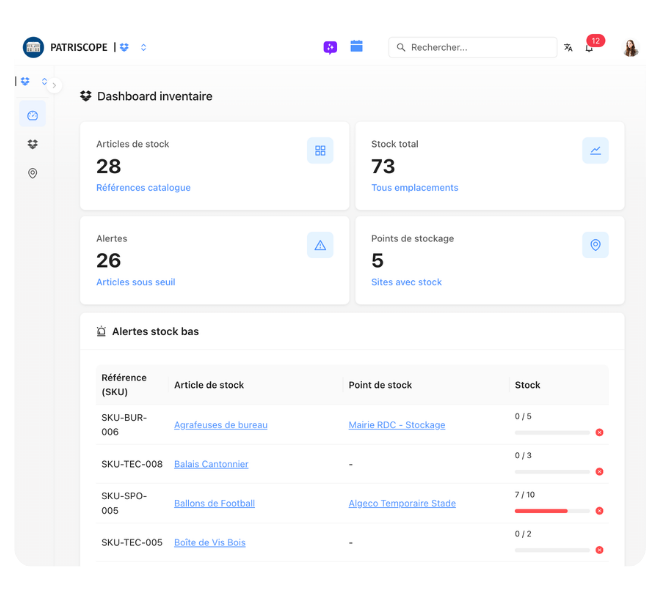This screenshot has height=600, width=660.
Task: Click the 0 / 5 stock value
Action: coord(523,416)
